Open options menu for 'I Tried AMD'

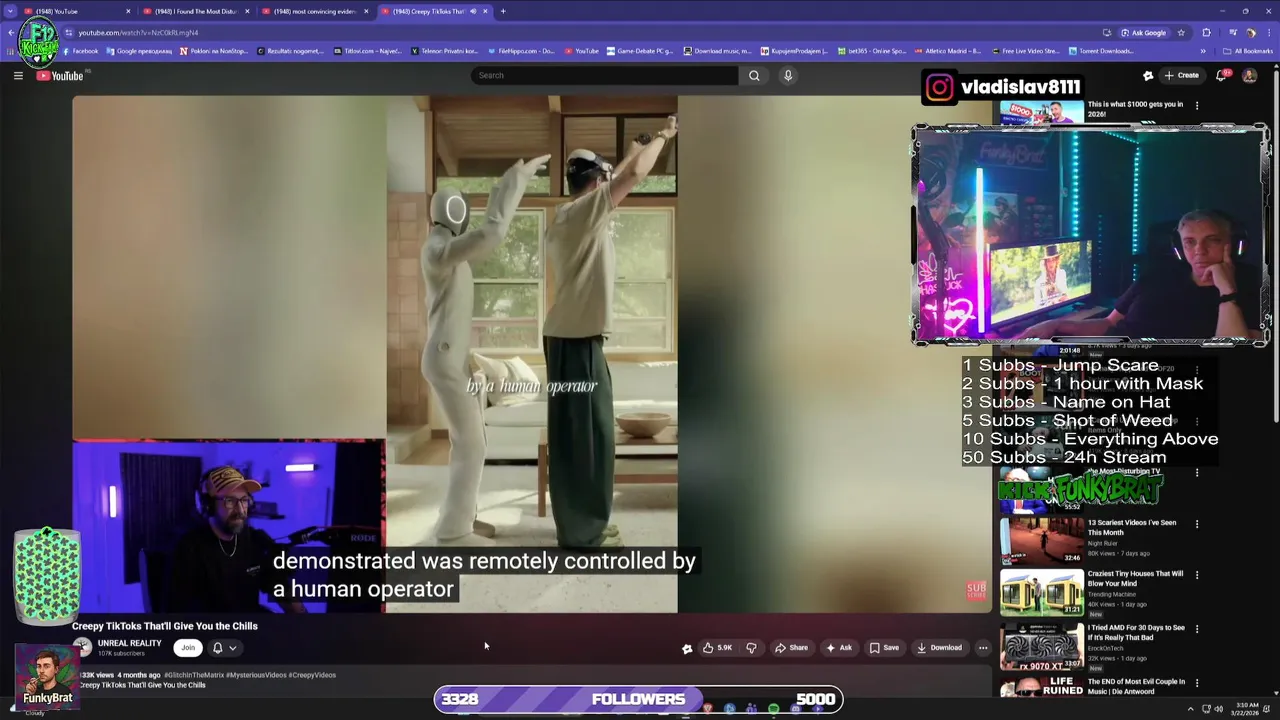pyautogui.click(x=1197, y=629)
